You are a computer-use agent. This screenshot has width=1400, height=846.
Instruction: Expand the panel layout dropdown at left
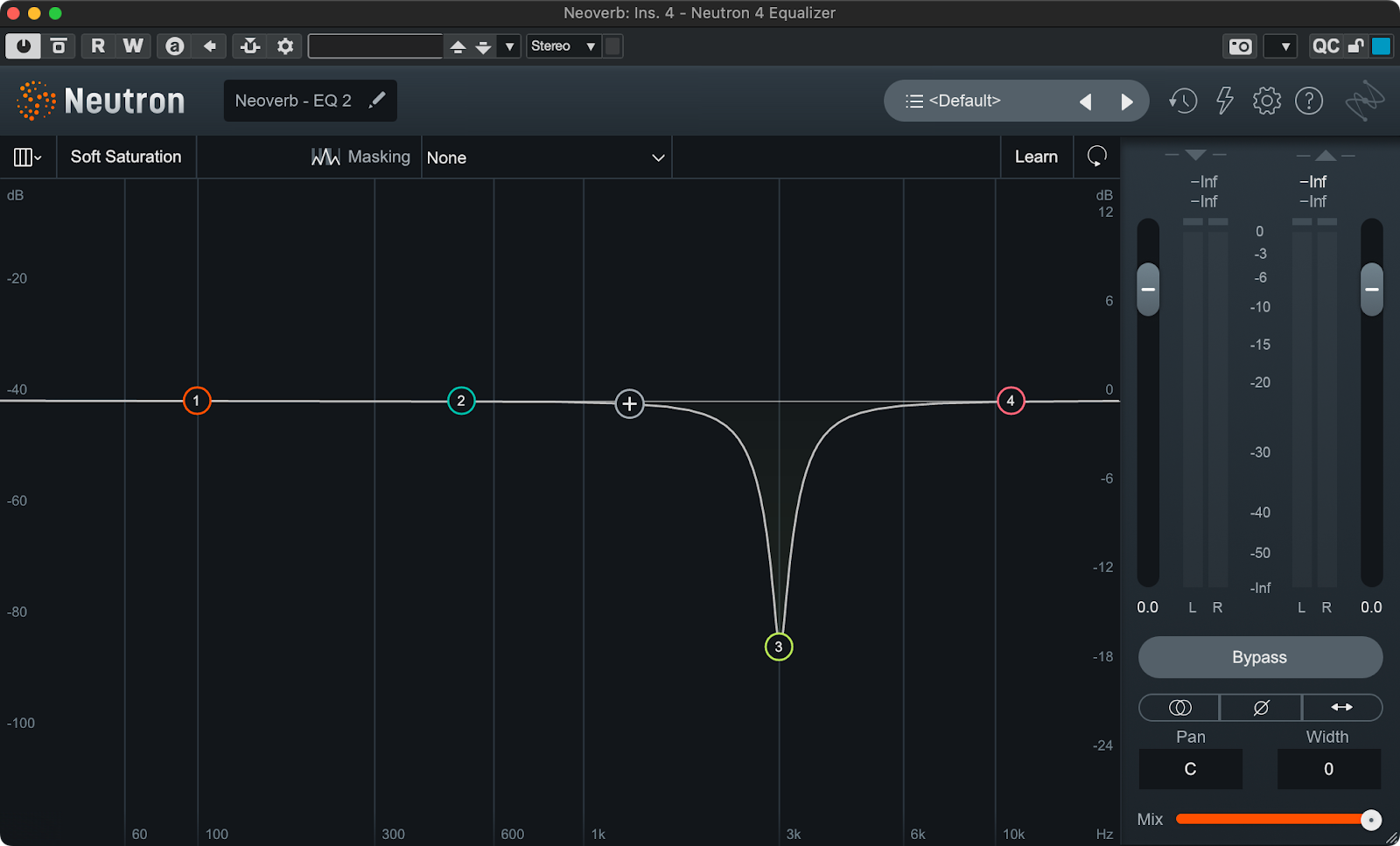point(27,157)
